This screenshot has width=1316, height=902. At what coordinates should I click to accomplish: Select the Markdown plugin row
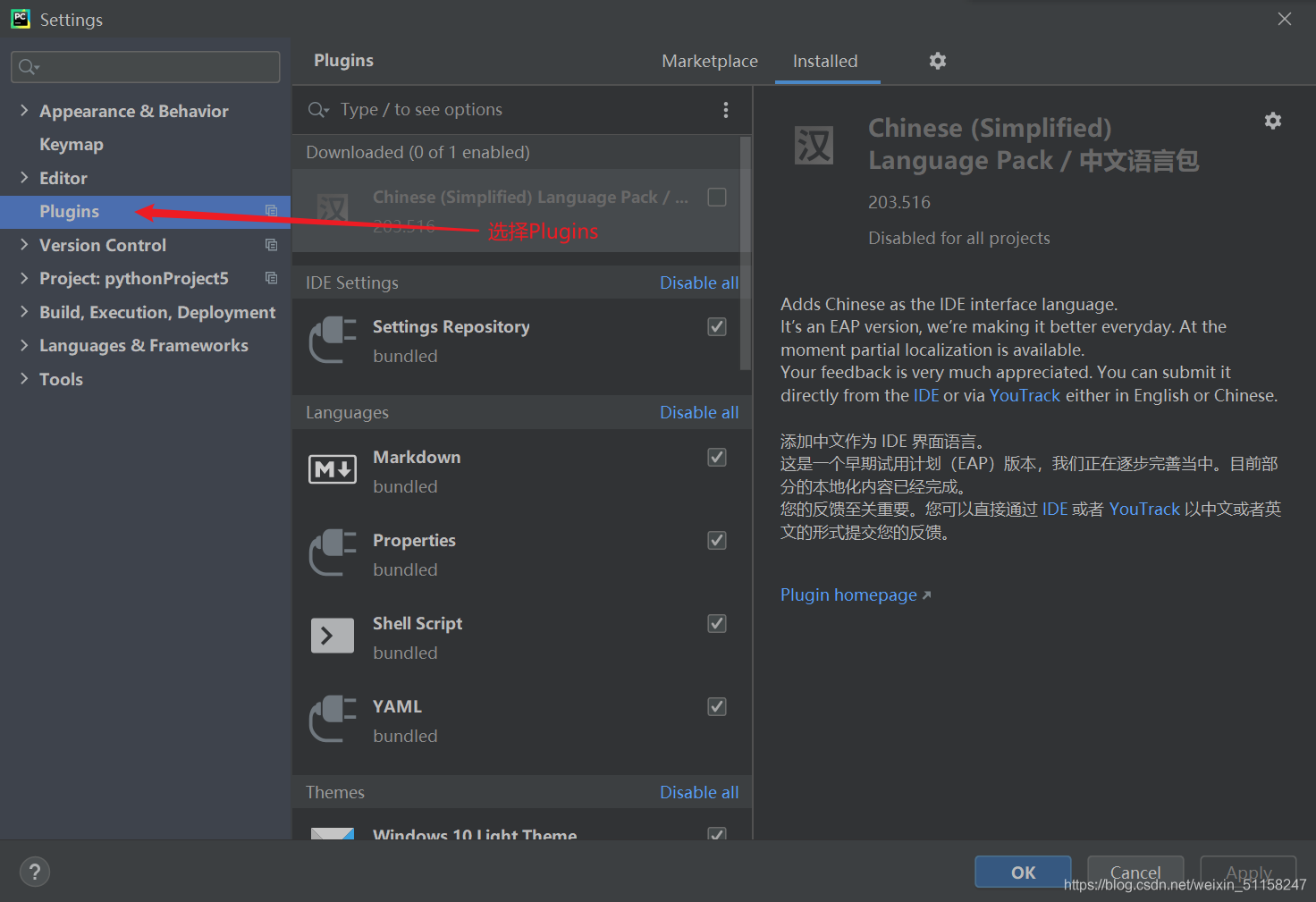pos(522,471)
